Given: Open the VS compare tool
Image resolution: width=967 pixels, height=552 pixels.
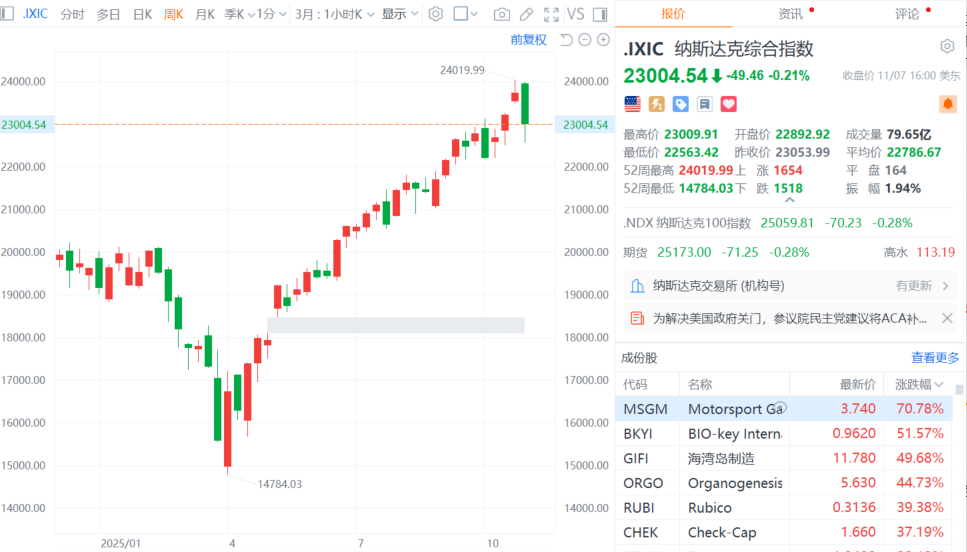Looking at the screenshot, I should [x=575, y=14].
